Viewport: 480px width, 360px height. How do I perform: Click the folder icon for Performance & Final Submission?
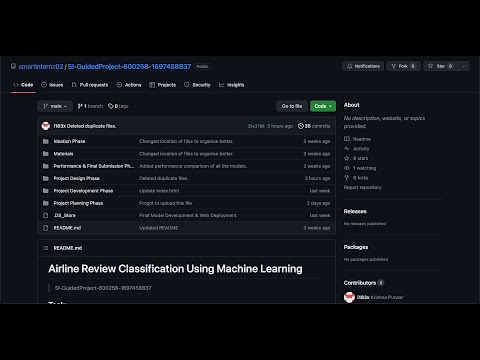[46, 166]
